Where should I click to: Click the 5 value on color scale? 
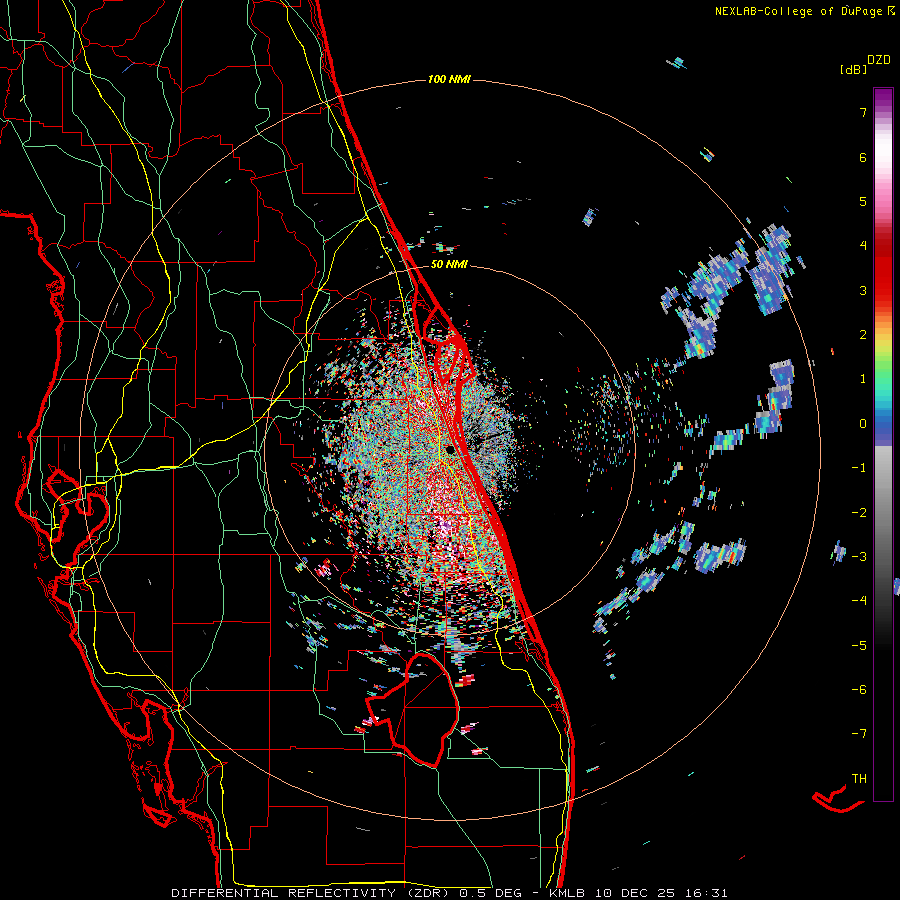863,201
